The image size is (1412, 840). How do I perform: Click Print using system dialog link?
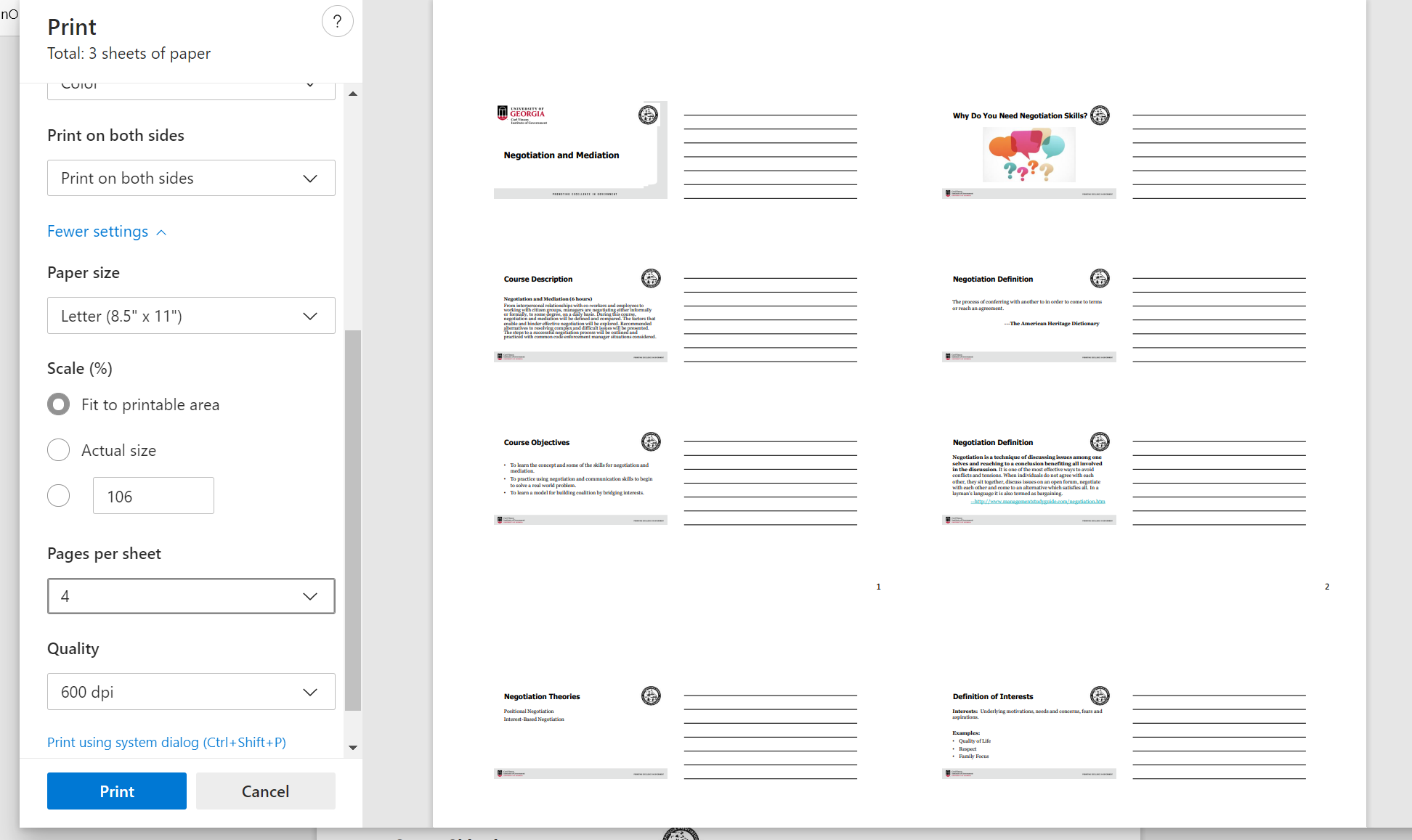click(x=166, y=742)
